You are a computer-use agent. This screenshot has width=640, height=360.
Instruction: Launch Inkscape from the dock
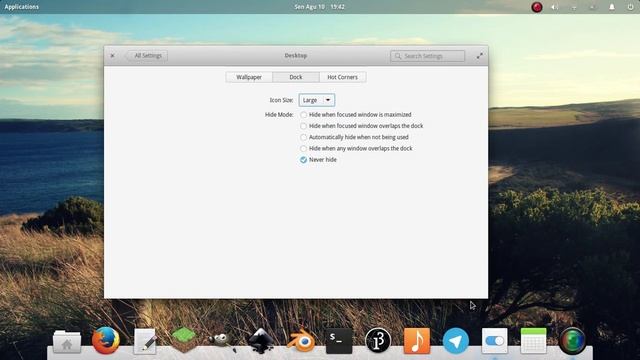[x=261, y=340]
